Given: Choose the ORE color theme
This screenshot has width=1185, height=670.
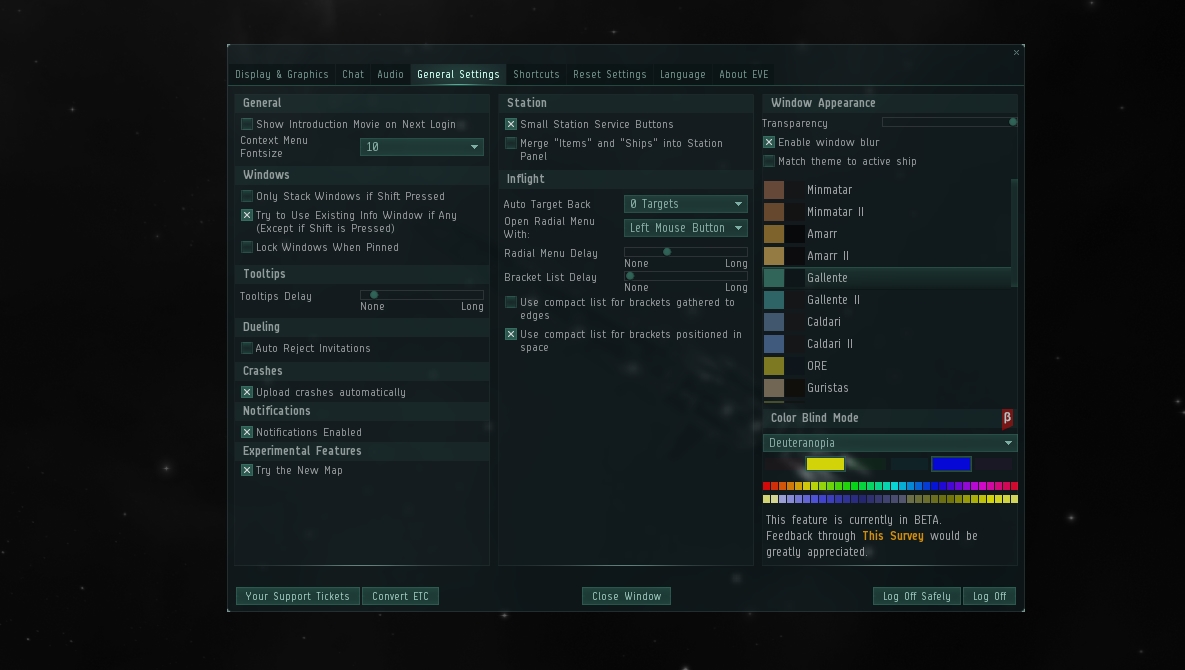Looking at the screenshot, I should pyautogui.click(x=886, y=366).
